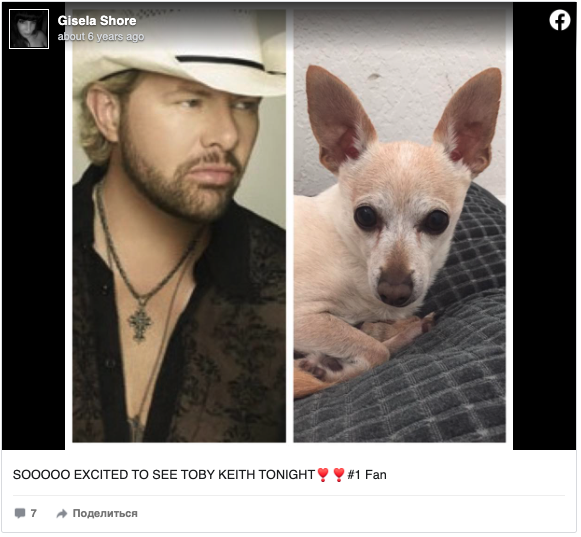Screen dimensions: 581x537
Task: Click the cross necklace in photo
Action: click(140, 321)
